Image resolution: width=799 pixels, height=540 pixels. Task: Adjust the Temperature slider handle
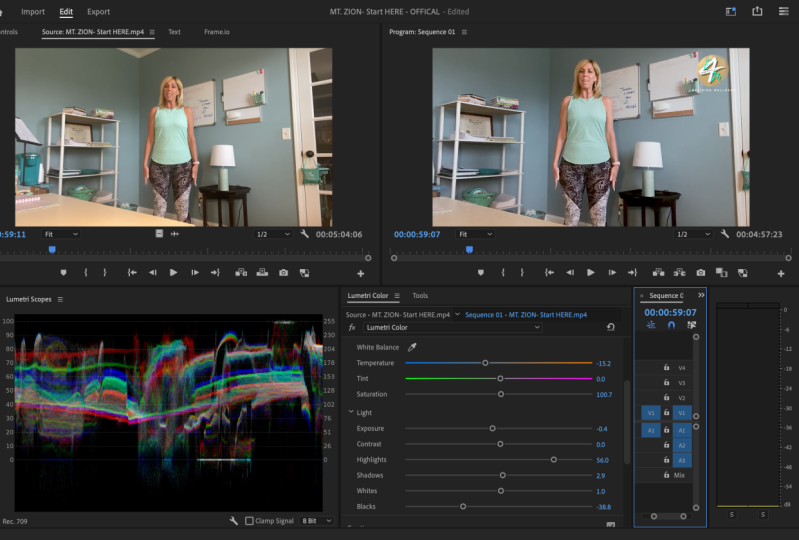pyautogui.click(x=485, y=363)
